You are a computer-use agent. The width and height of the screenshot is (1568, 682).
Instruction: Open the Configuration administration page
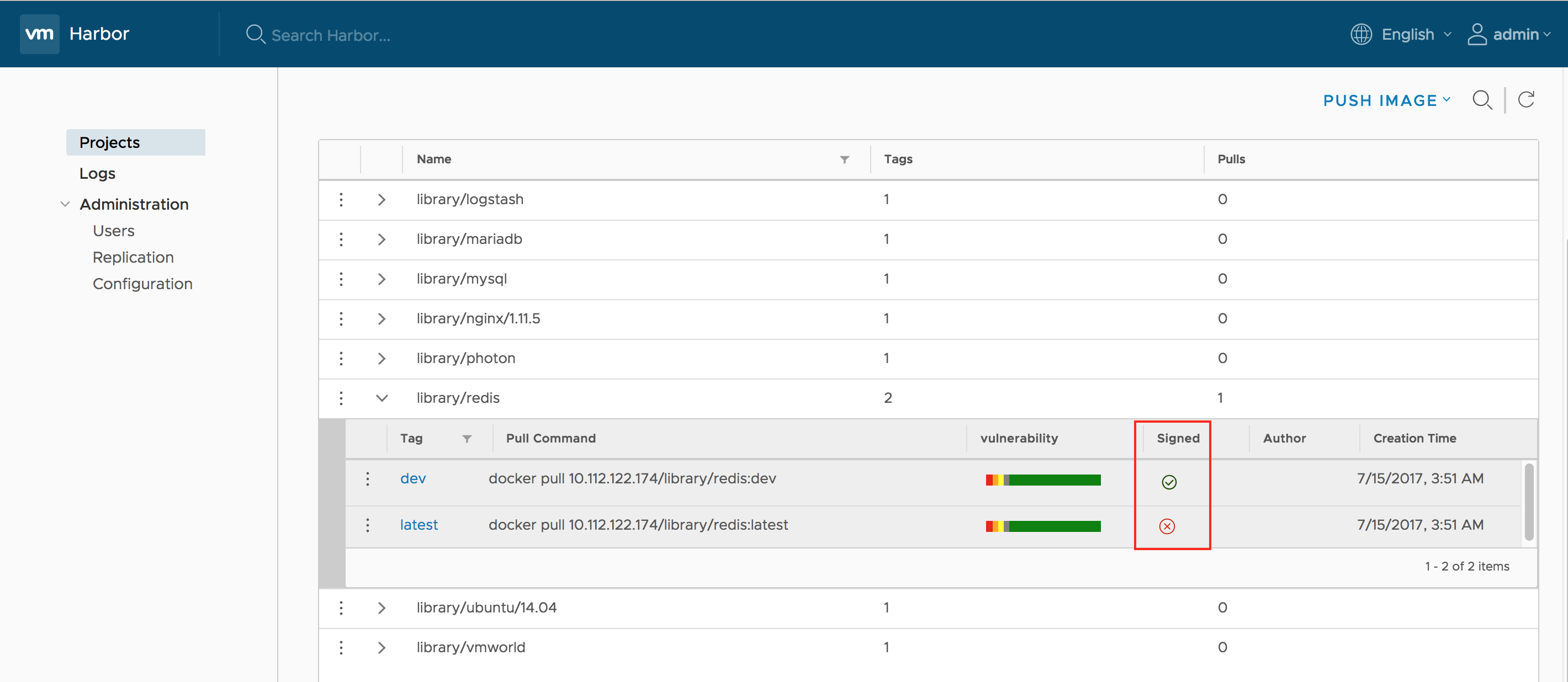[142, 284]
